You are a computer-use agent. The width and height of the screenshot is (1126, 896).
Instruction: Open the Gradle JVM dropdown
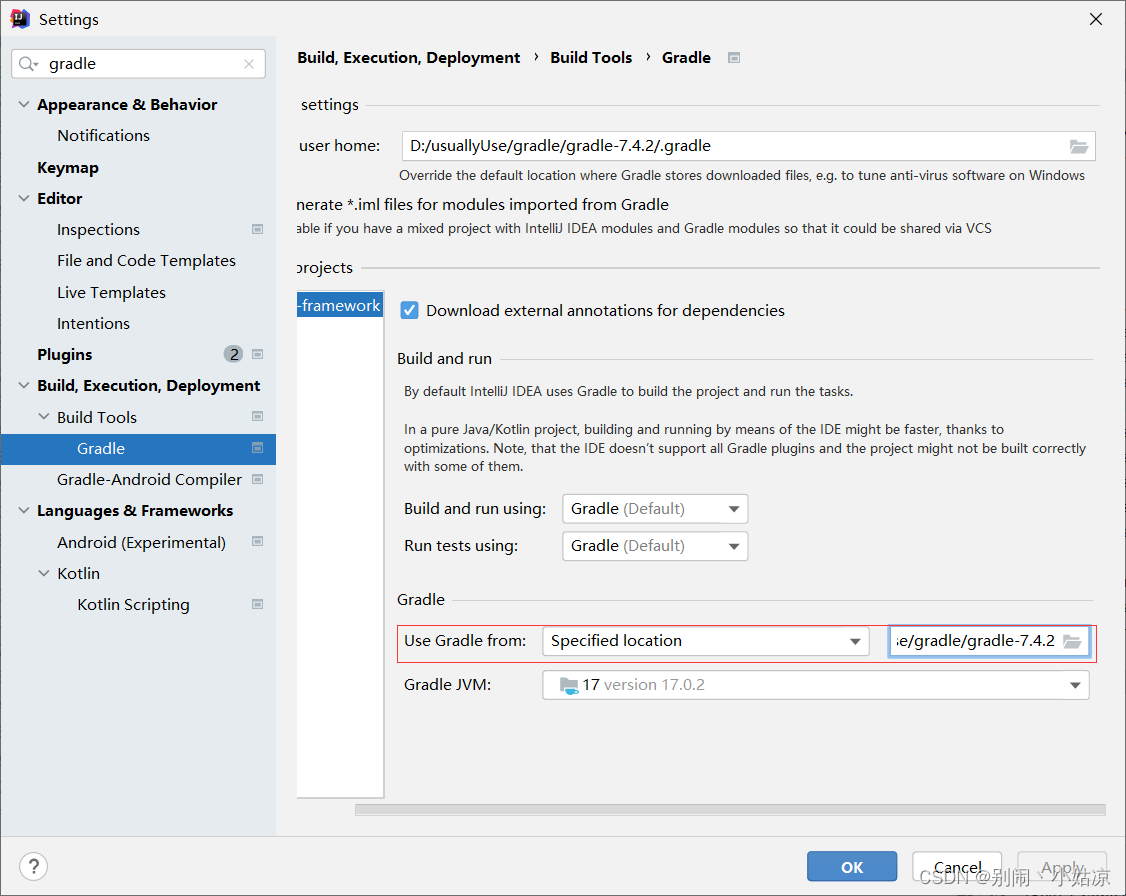pos(815,685)
